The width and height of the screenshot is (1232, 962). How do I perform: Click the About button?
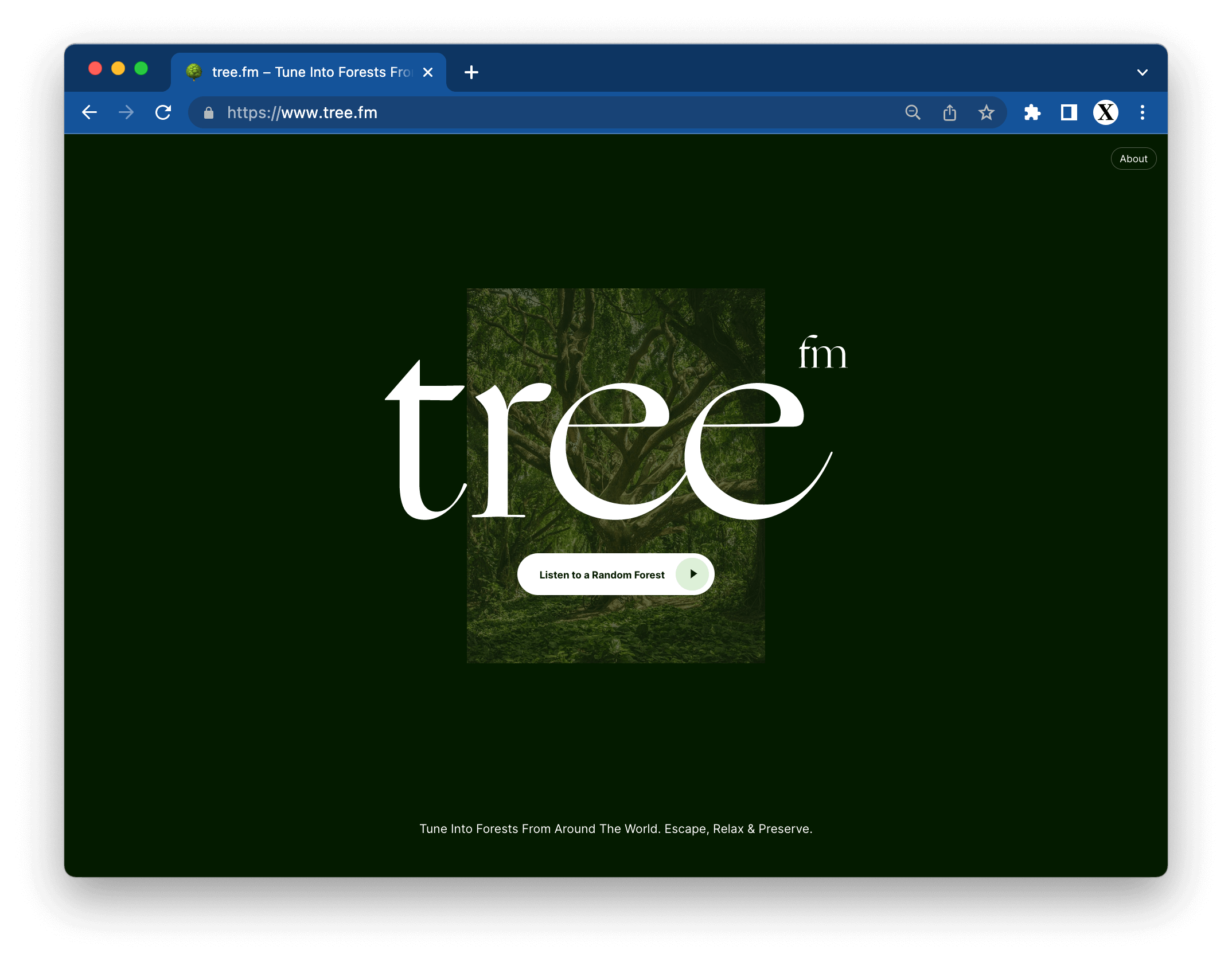(x=1133, y=159)
